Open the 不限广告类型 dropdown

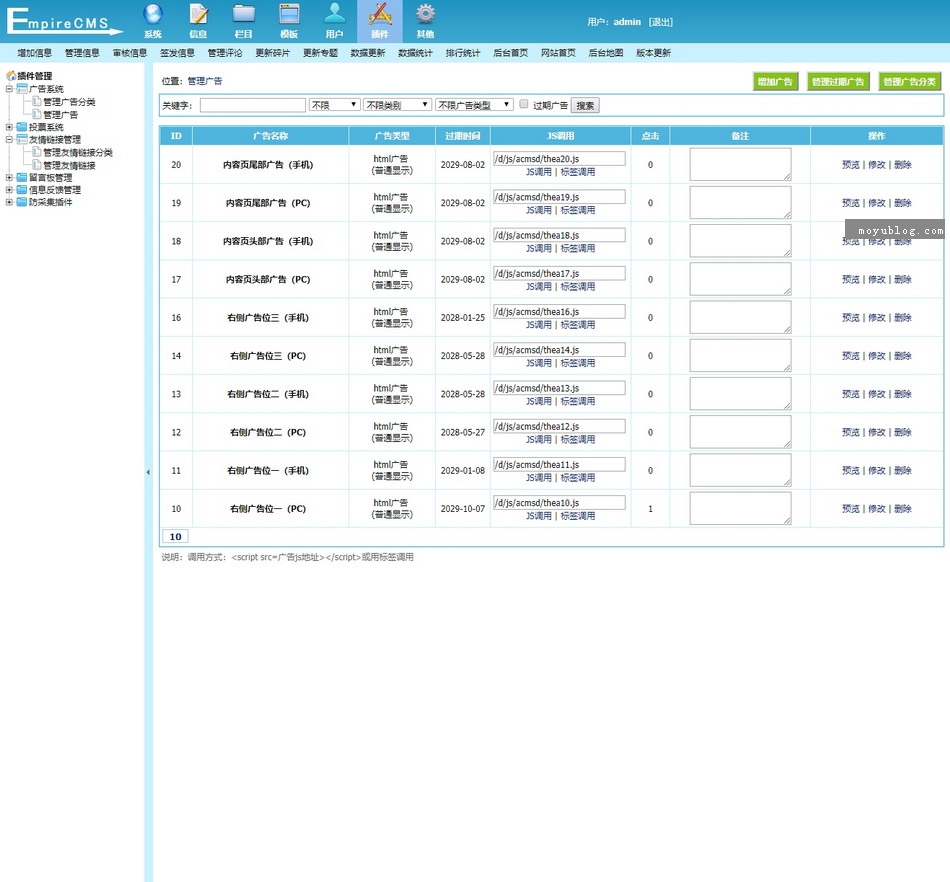tap(474, 105)
